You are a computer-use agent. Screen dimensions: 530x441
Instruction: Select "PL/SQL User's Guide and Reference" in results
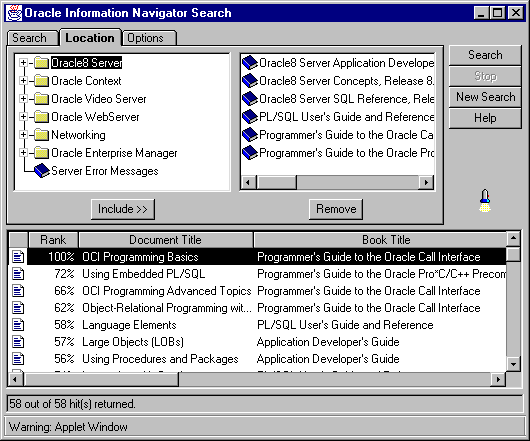point(345,325)
